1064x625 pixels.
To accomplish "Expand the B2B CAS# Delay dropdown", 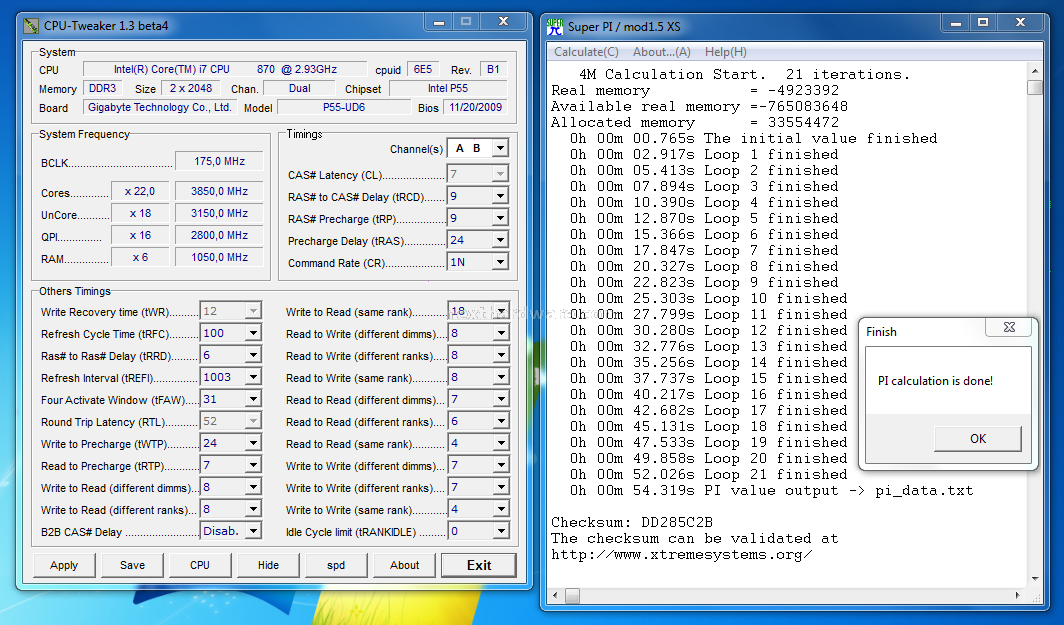I will coord(253,531).
